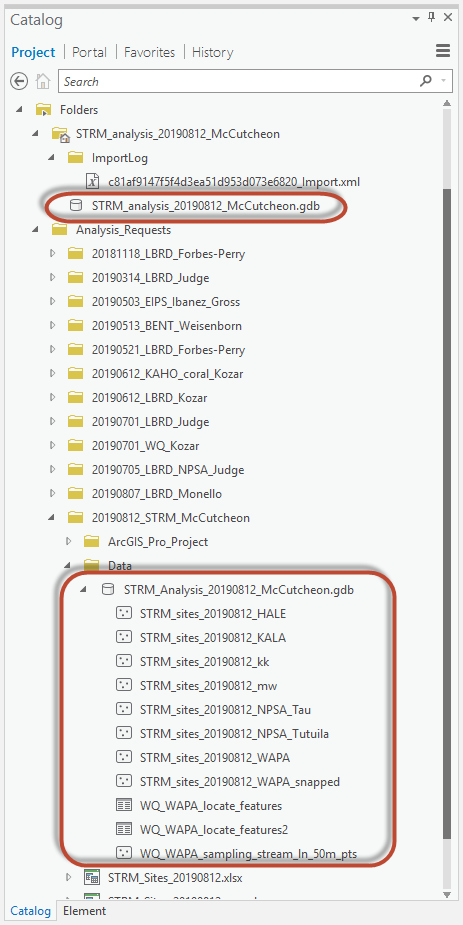Screen dimensions: 463x925
Task: Click the 20190314_LBRD_Judge folder icon
Action: [75, 277]
